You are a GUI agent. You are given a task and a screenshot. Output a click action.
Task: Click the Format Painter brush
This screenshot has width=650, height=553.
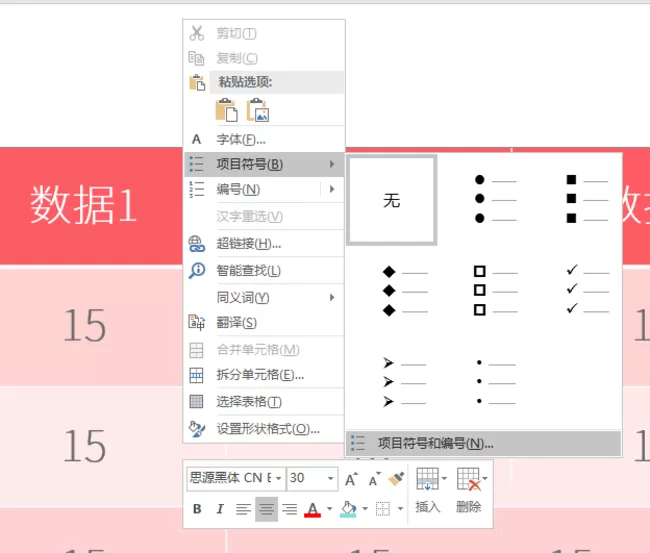click(x=396, y=479)
